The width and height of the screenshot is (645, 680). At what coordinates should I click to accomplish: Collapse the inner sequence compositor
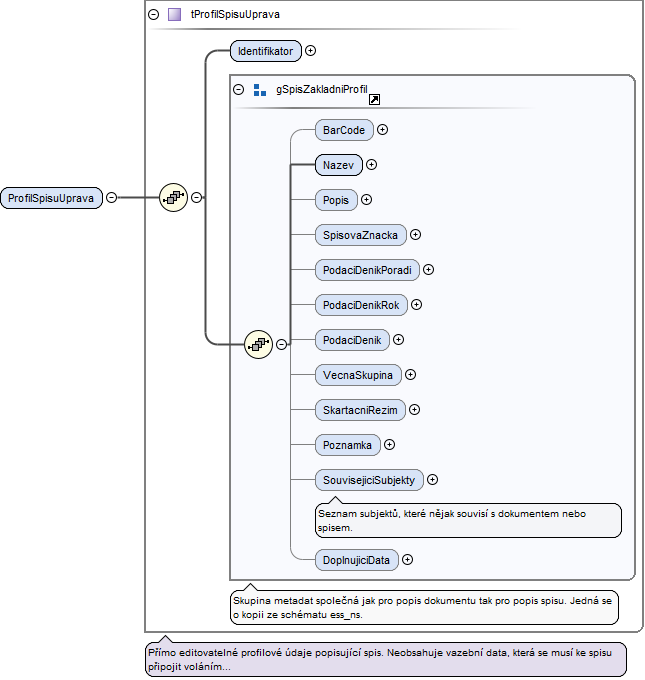click(x=282, y=344)
